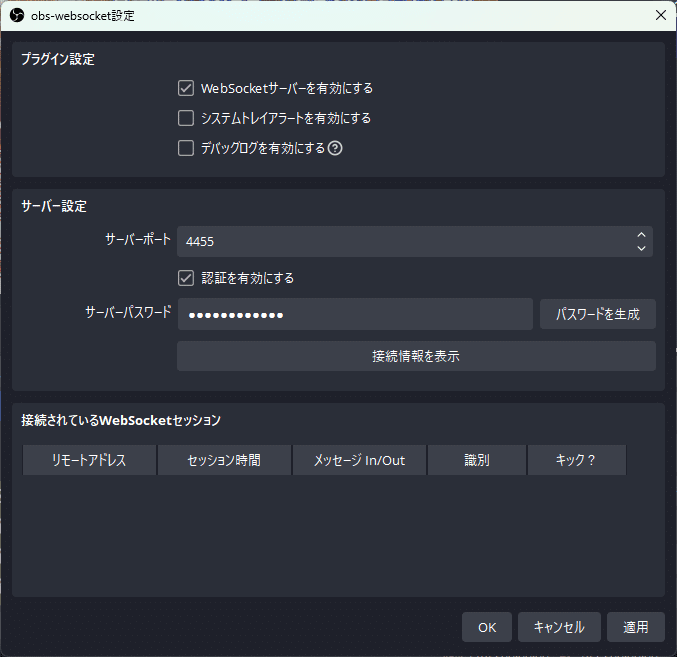677x657 pixels.
Task: Confirm settings with the OK button
Action: pyautogui.click(x=487, y=627)
